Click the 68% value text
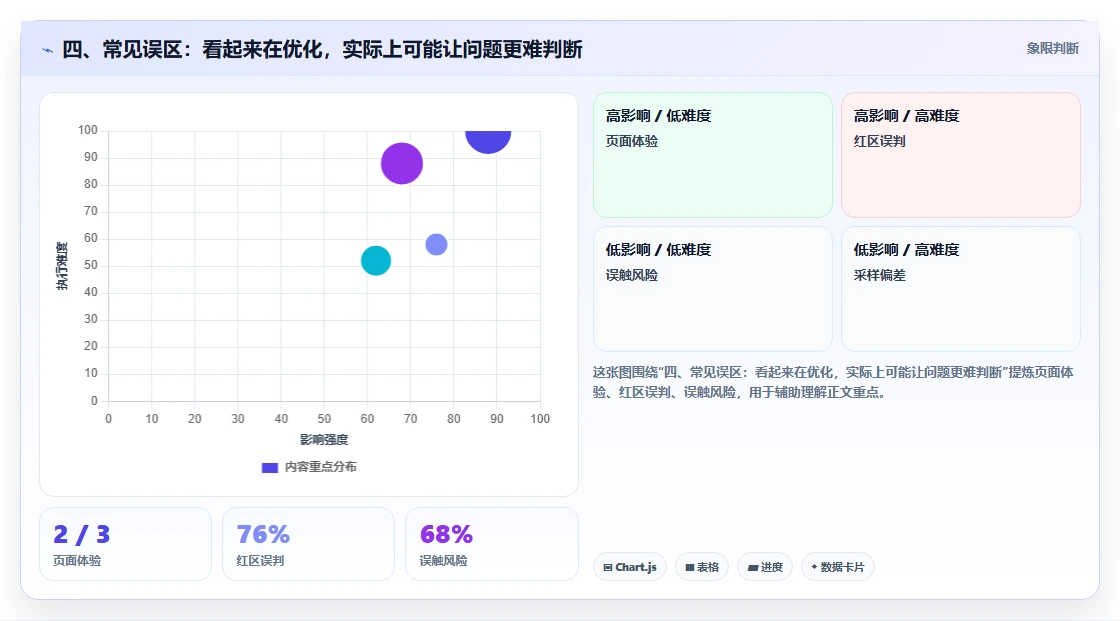Screen dimensions: 1120x621 coord(446,535)
